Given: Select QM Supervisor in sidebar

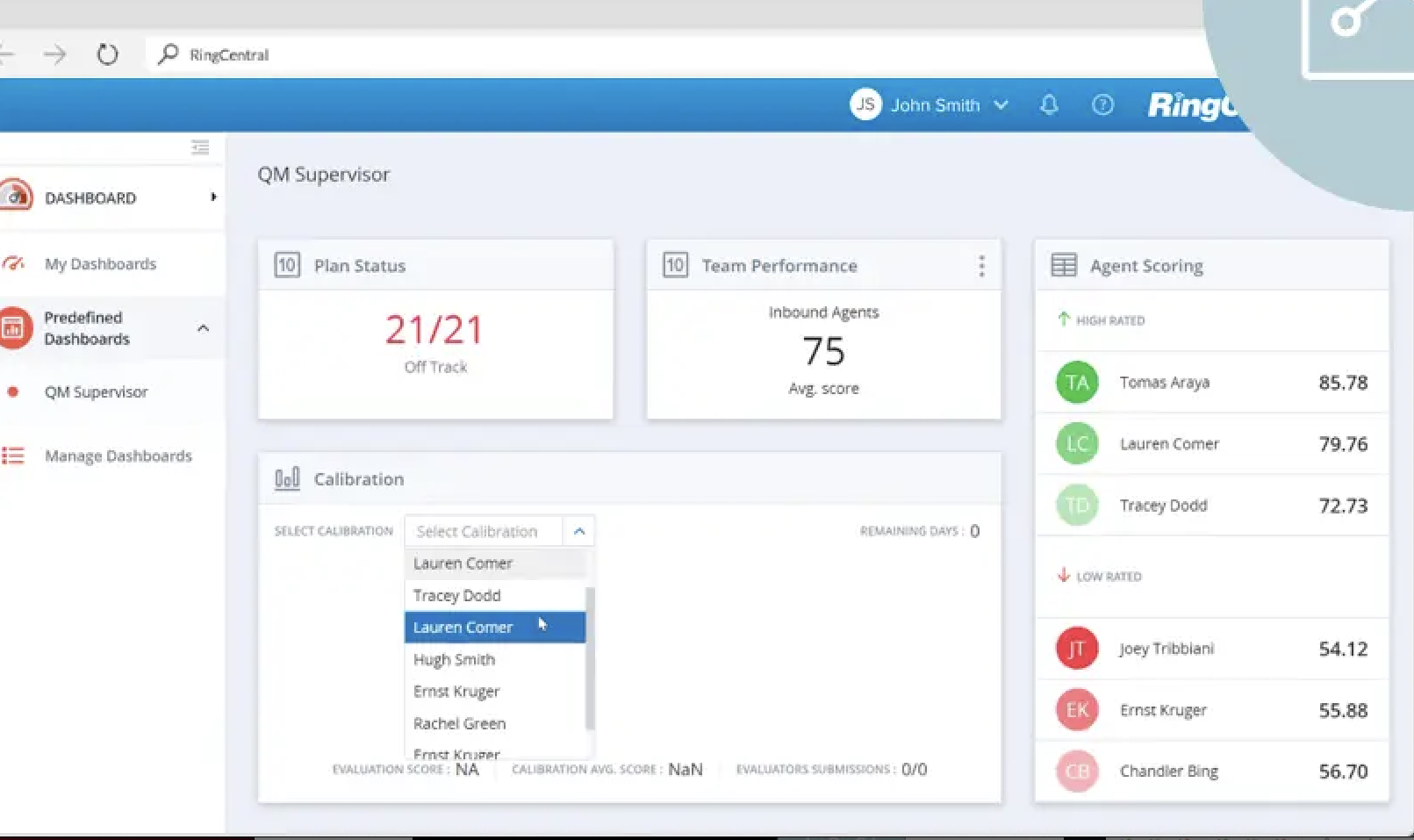Looking at the screenshot, I should (x=96, y=392).
